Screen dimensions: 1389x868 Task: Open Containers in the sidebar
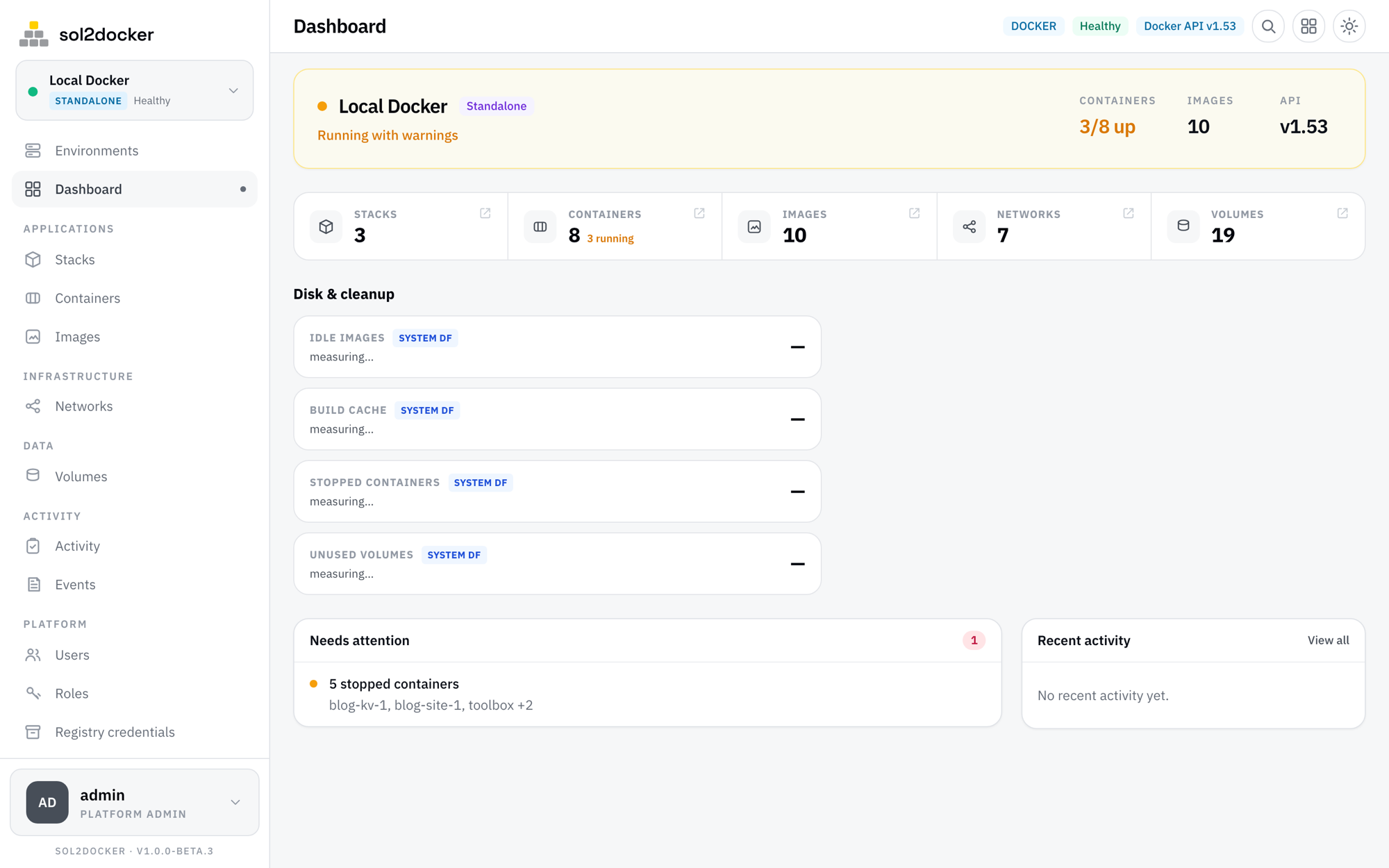pyautogui.click(x=135, y=298)
